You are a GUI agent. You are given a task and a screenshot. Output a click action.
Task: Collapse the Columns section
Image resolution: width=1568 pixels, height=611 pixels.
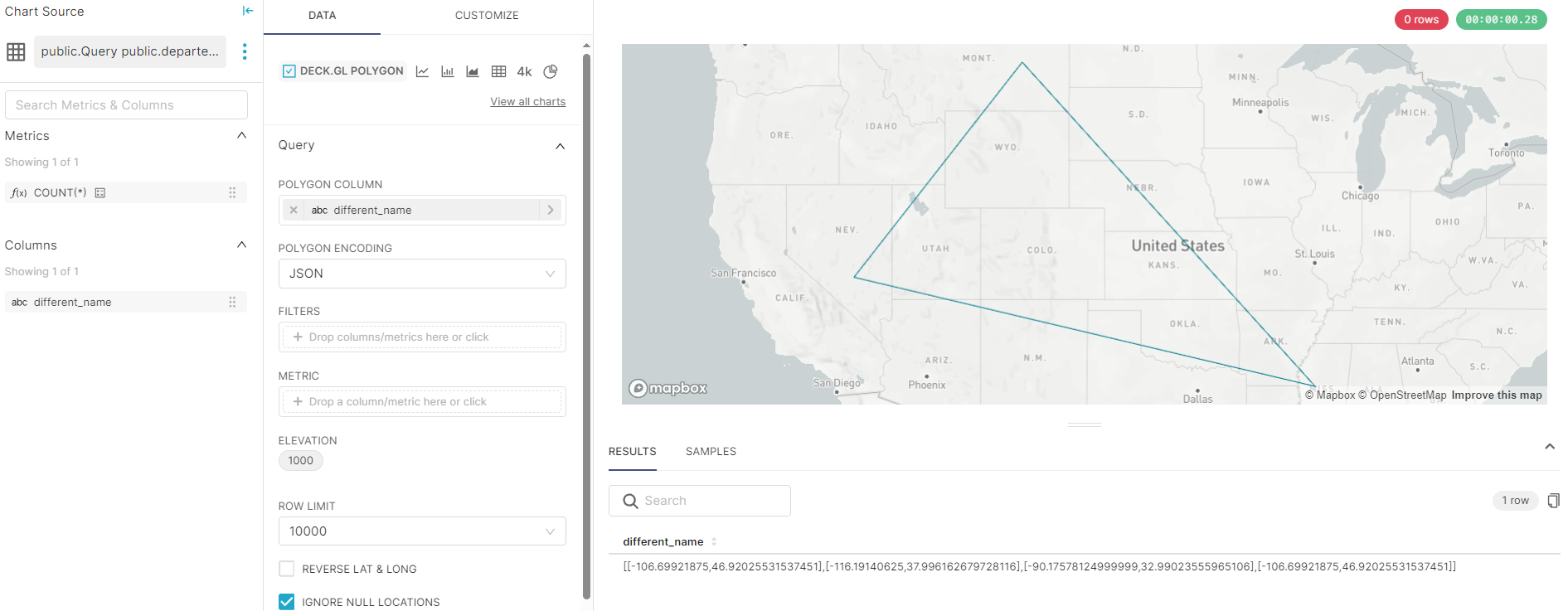click(x=241, y=245)
